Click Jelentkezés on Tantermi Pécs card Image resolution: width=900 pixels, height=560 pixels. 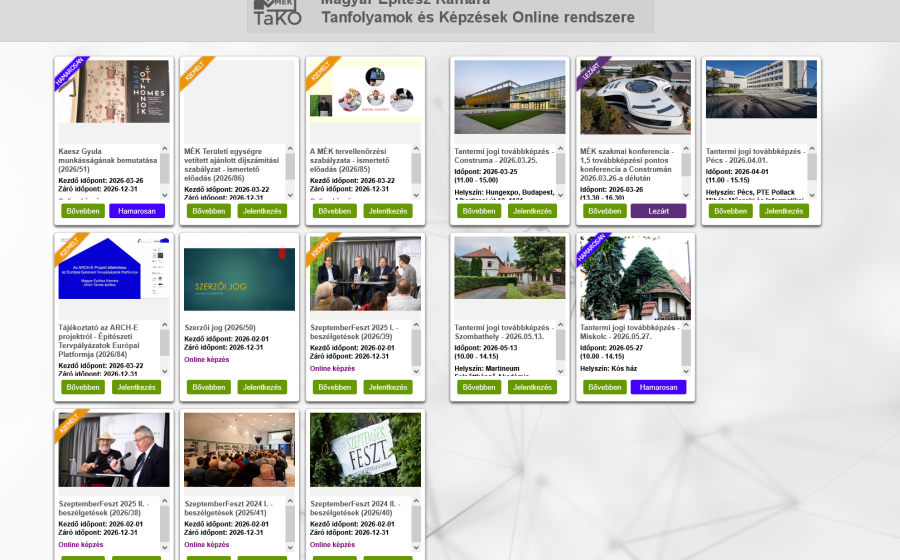tap(783, 211)
